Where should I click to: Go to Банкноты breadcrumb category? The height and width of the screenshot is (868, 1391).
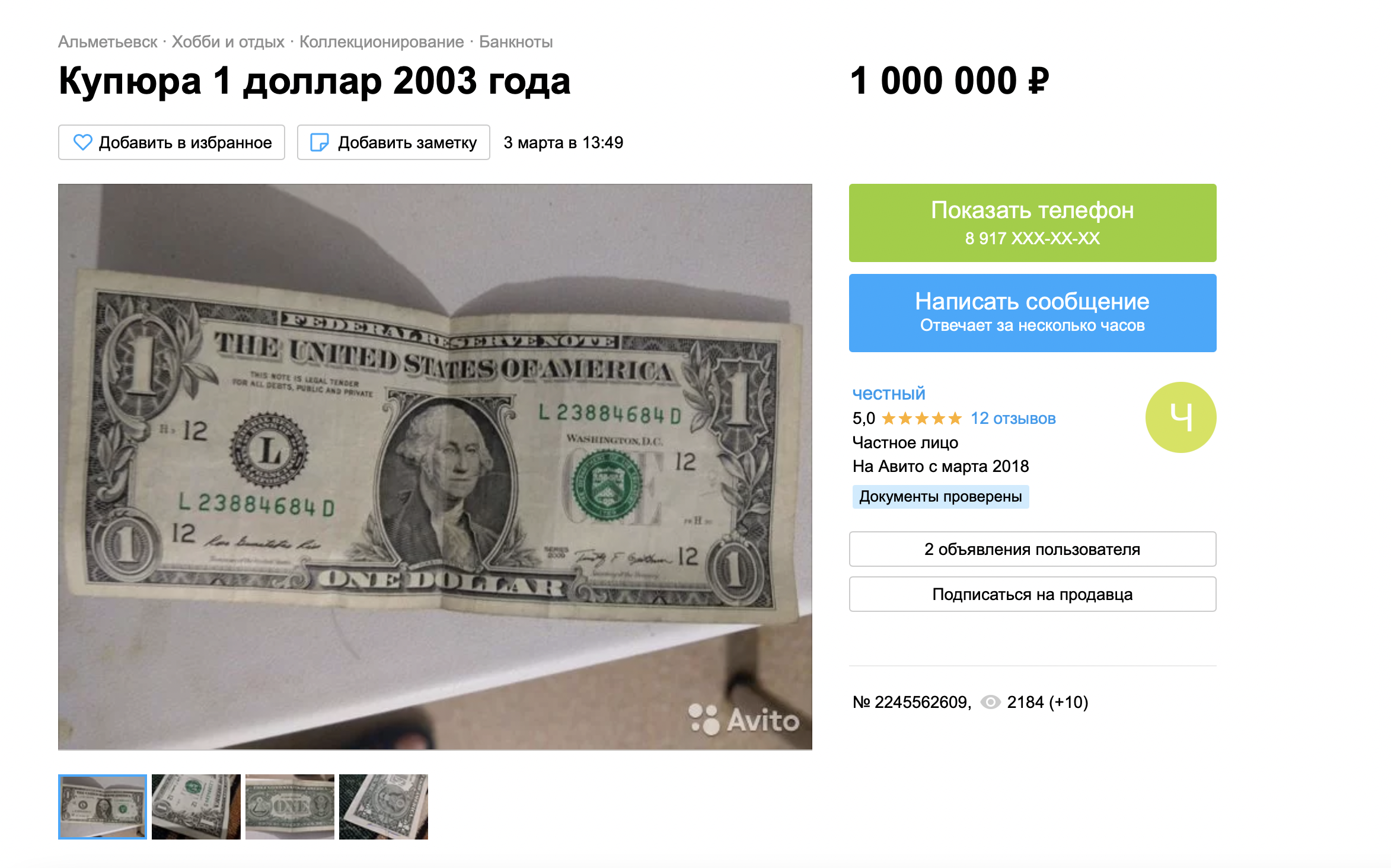coord(516,42)
